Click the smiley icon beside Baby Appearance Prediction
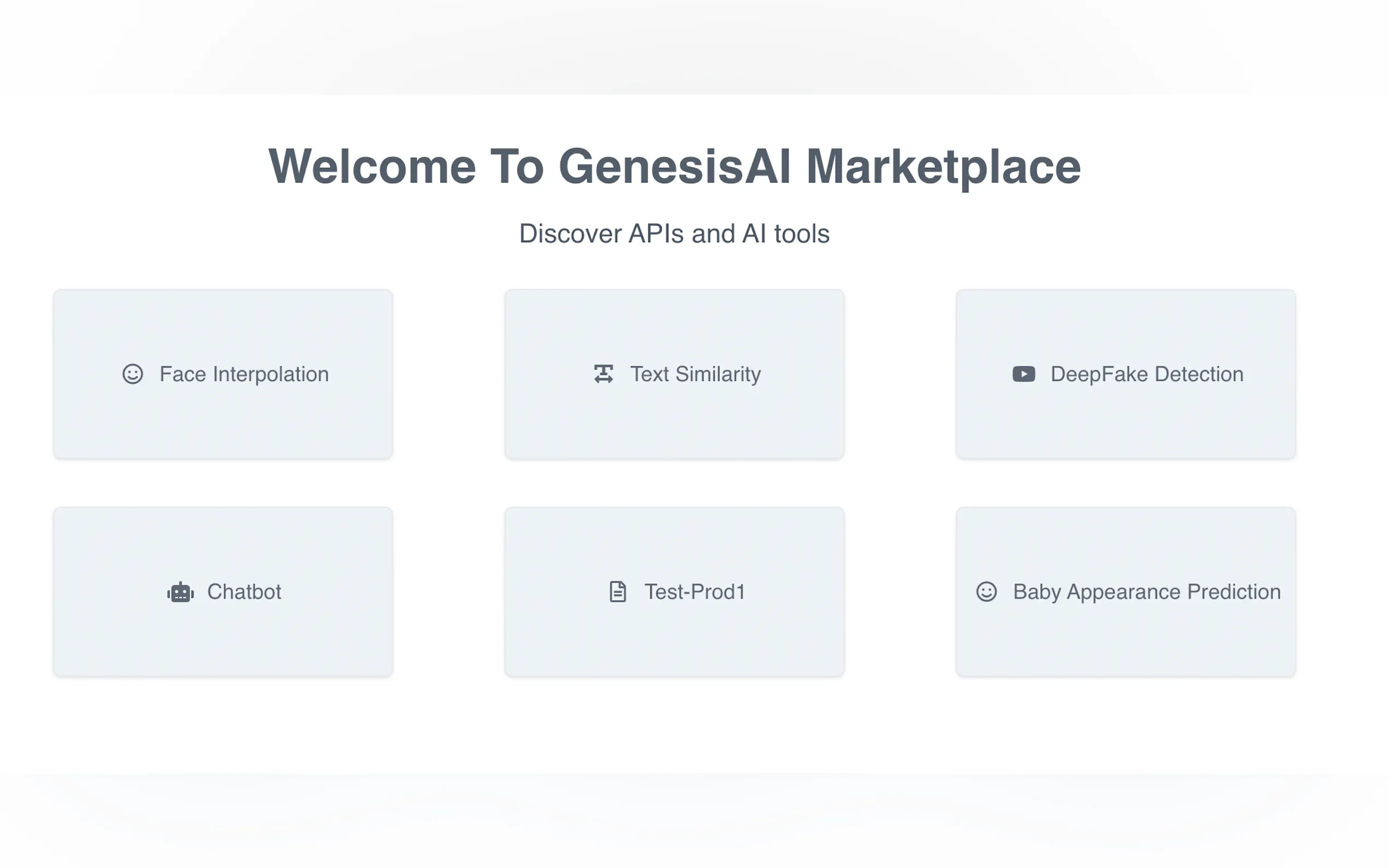This screenshot has height=868, width=1389. click(986, 592)
